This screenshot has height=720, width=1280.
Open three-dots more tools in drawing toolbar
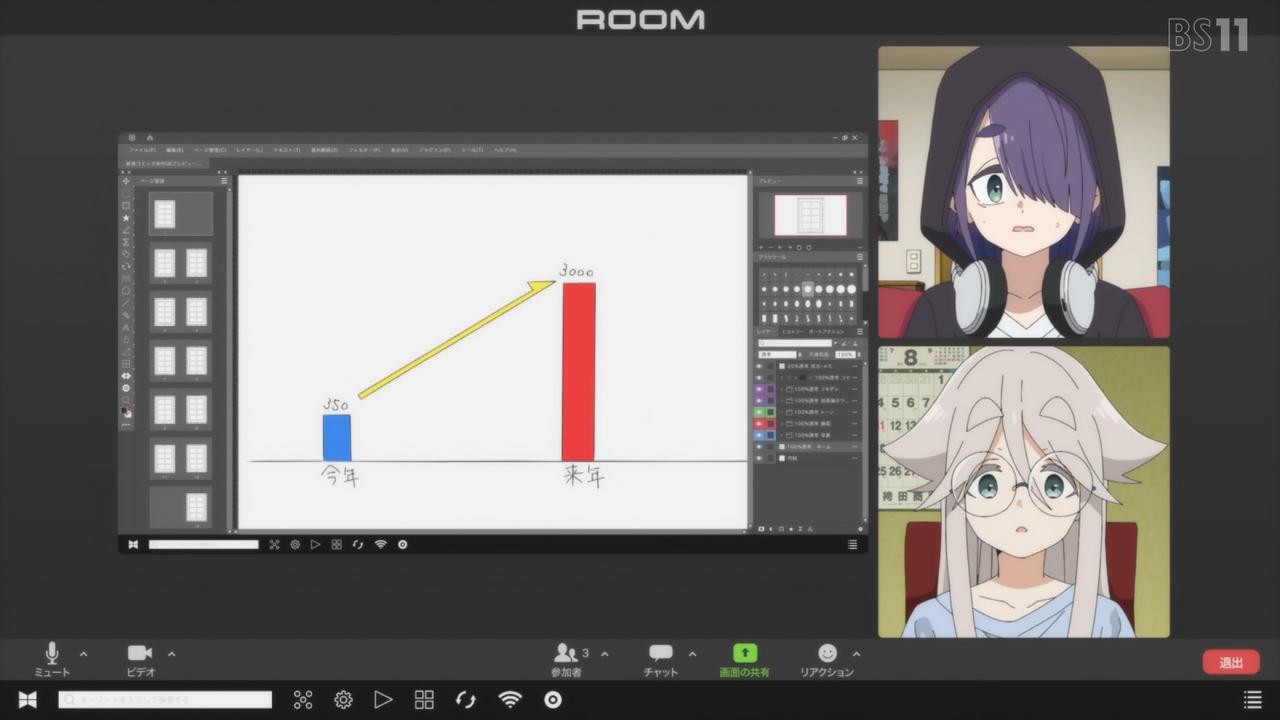[x=126, y=424]
